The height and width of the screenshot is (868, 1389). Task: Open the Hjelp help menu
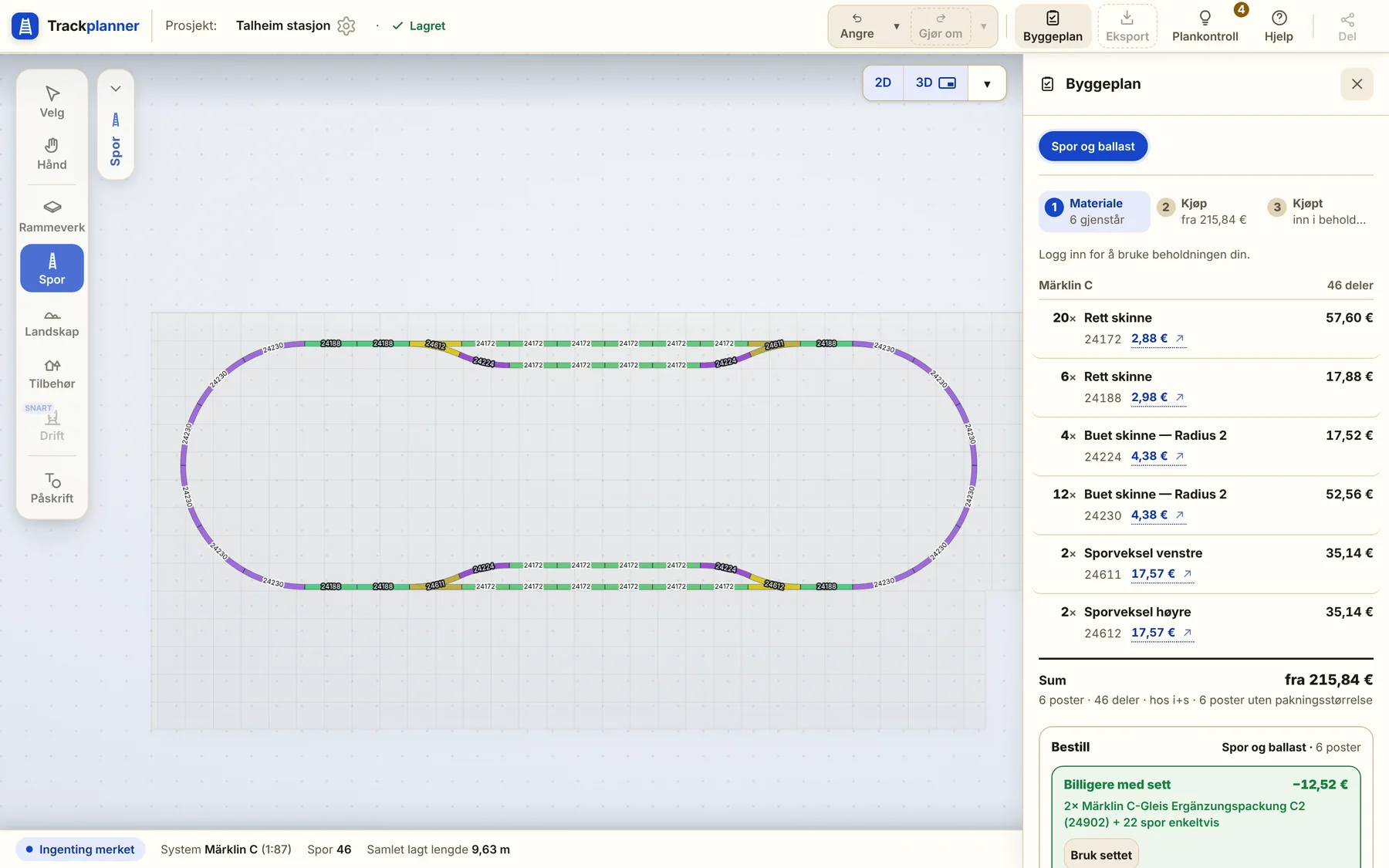[1279, 25]
